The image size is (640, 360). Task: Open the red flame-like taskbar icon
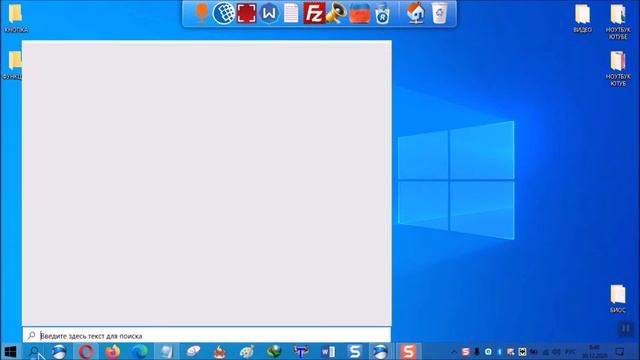(x=220, y=351)
